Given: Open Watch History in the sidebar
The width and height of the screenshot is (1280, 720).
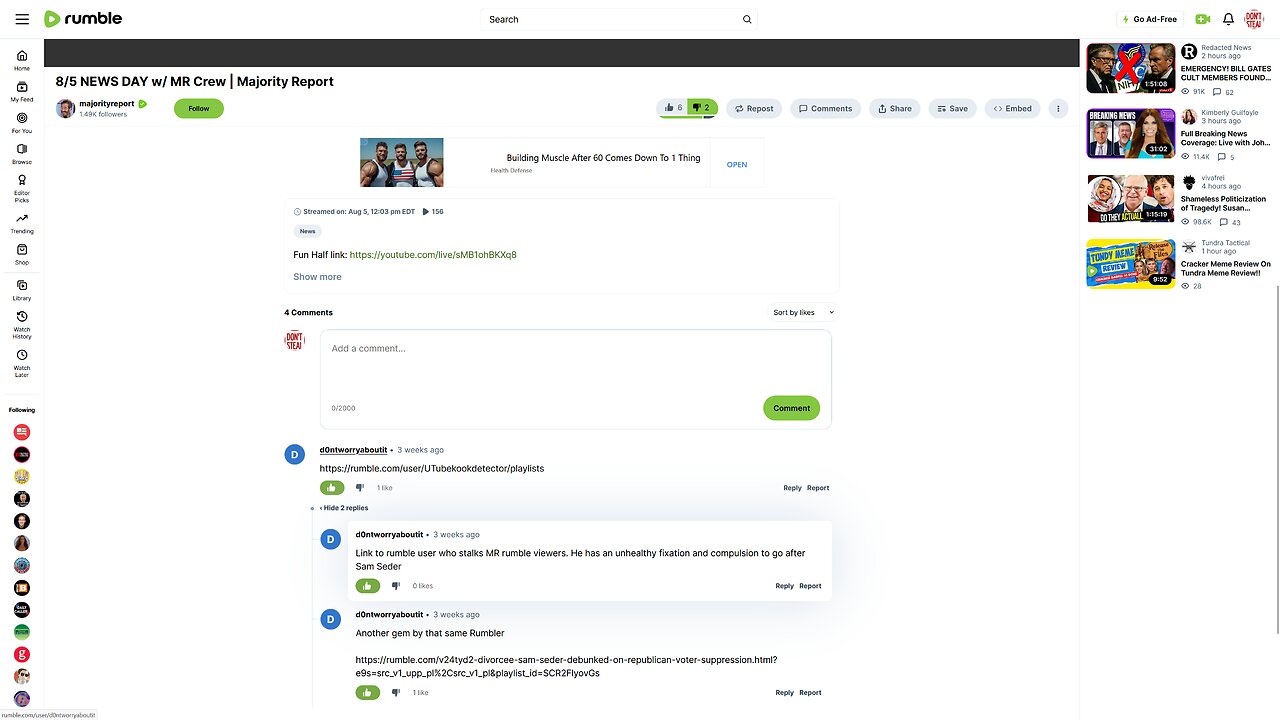Looking at the screenshot, I should click(22, 325).
